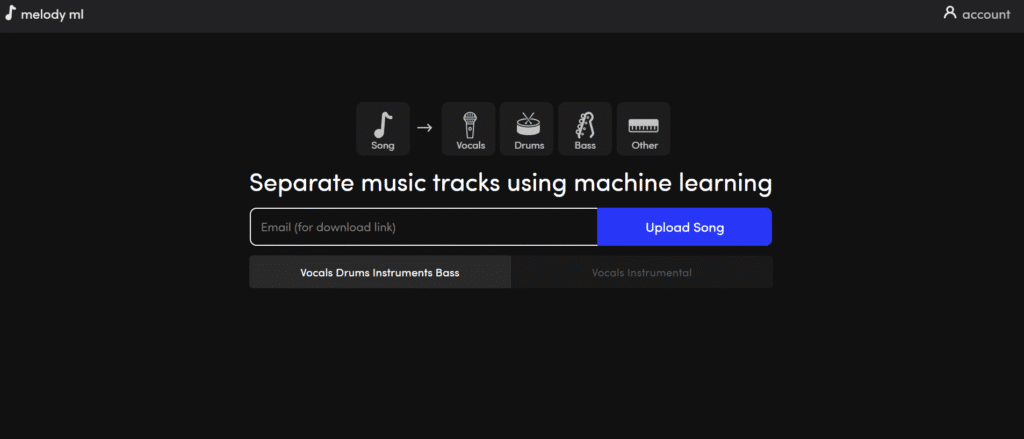Switch to the Vocals Instrumental option

pos(642,272)
